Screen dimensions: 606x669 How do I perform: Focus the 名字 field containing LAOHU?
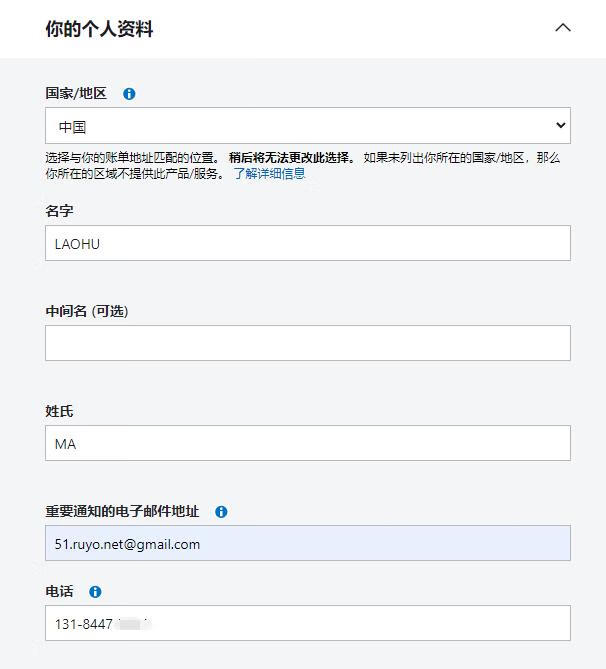[307, 243]
